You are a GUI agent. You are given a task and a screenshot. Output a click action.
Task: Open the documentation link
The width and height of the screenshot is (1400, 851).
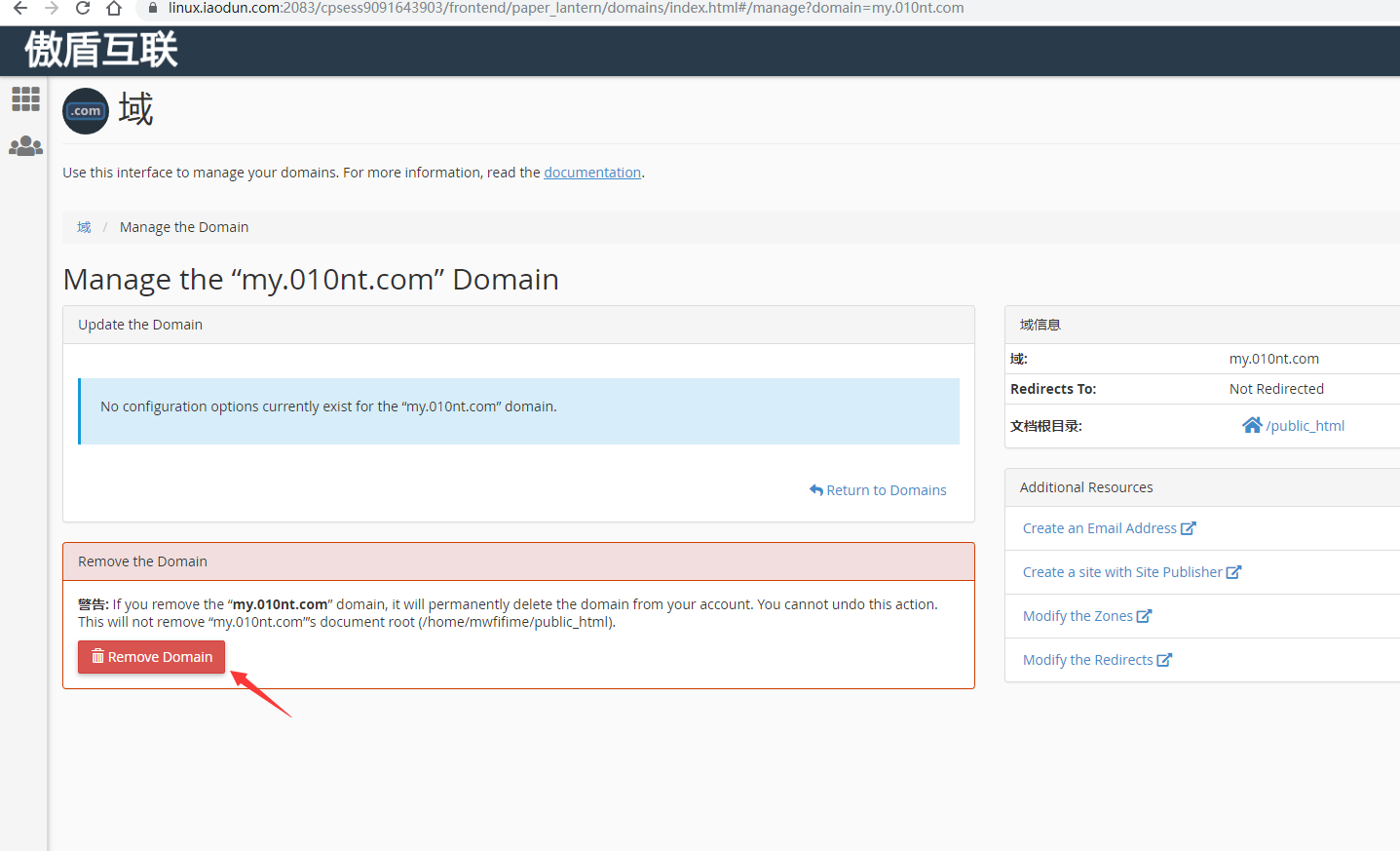(x=592, y=173)
